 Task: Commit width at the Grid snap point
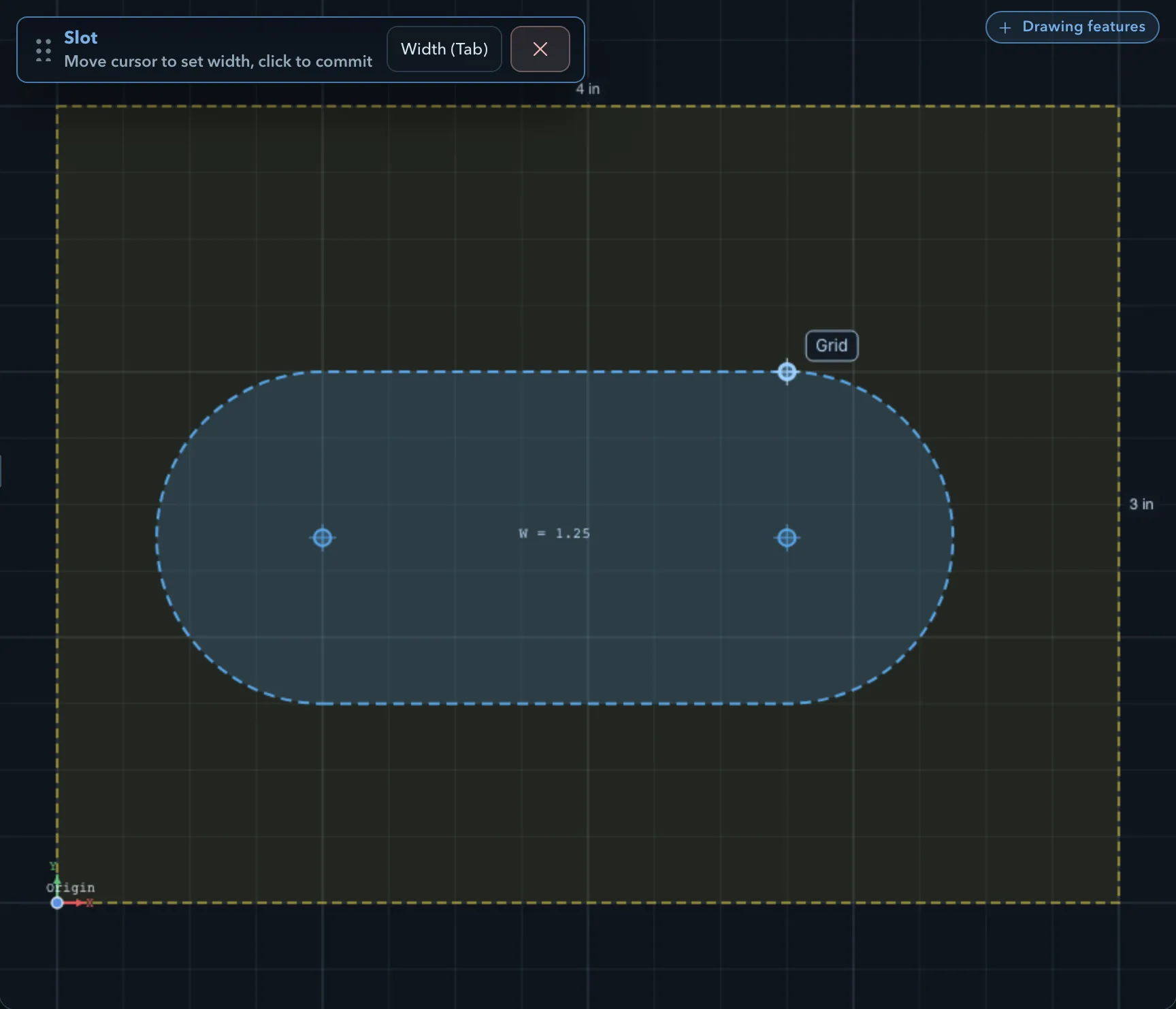(x=787, y=372)
